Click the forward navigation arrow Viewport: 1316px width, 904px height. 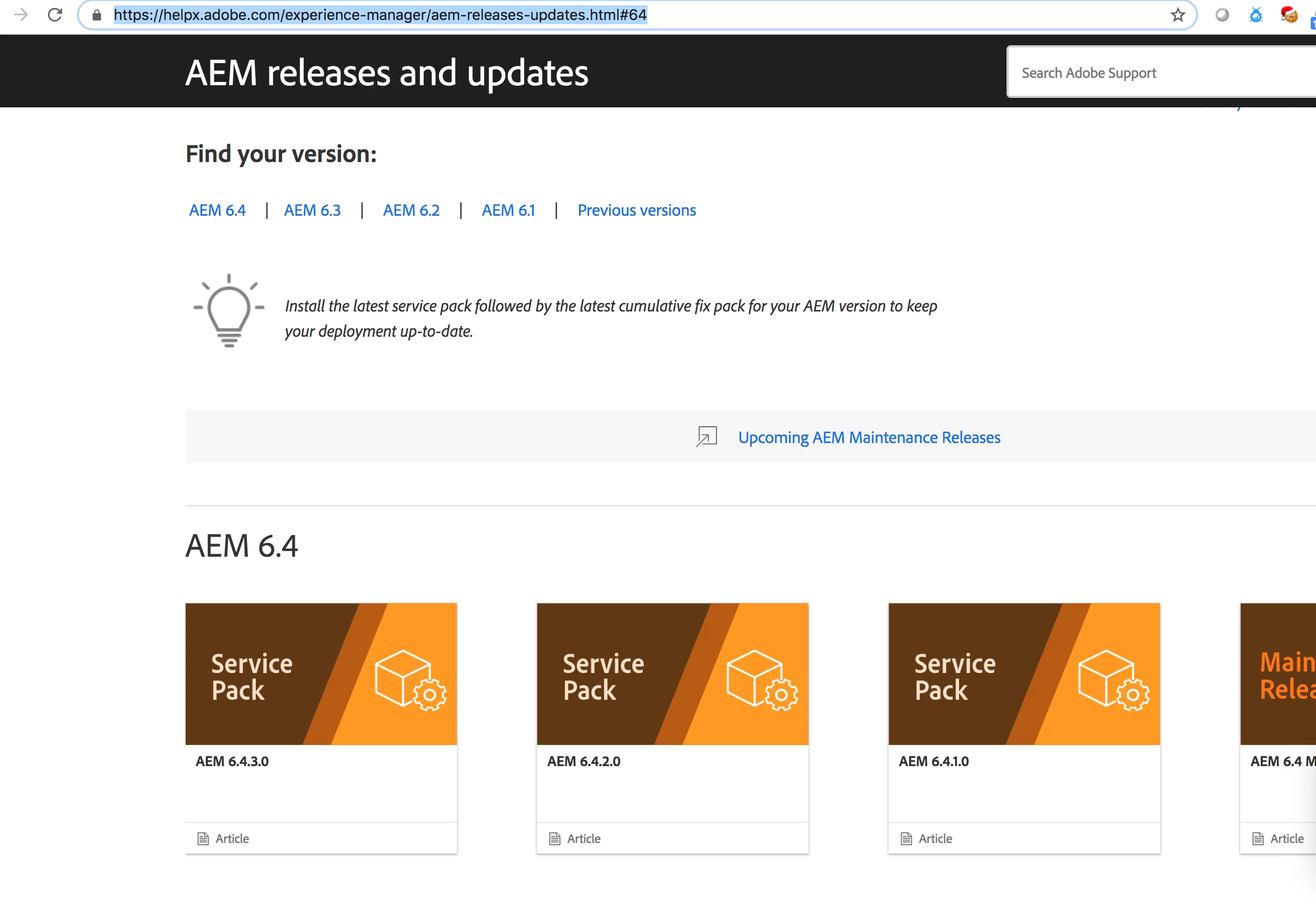21,15
